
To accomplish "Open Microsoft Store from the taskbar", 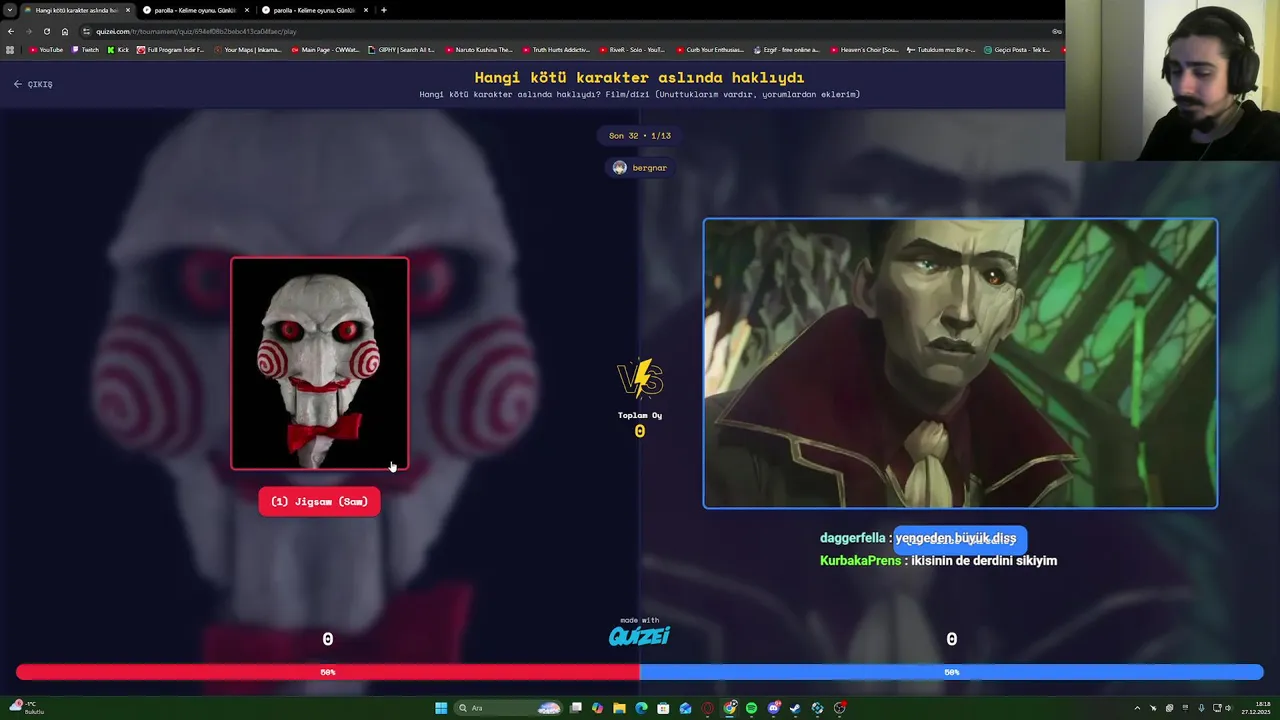I will 663,708.
